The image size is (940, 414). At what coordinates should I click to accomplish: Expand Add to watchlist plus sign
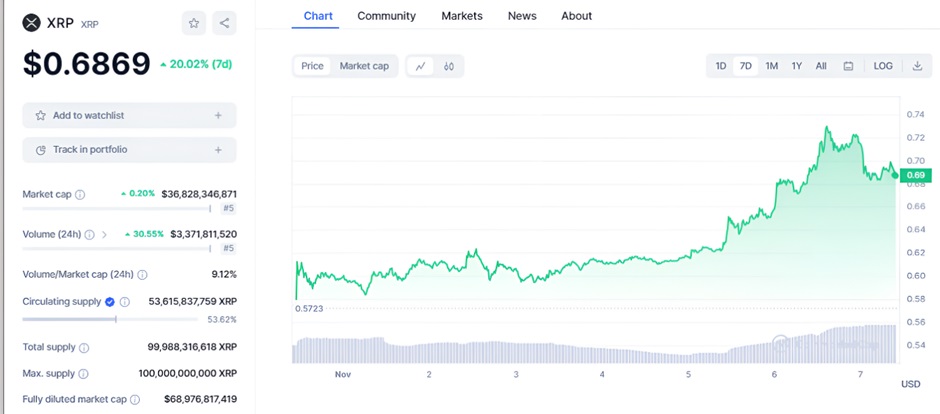pyautogui.click(x=218, y=116)
